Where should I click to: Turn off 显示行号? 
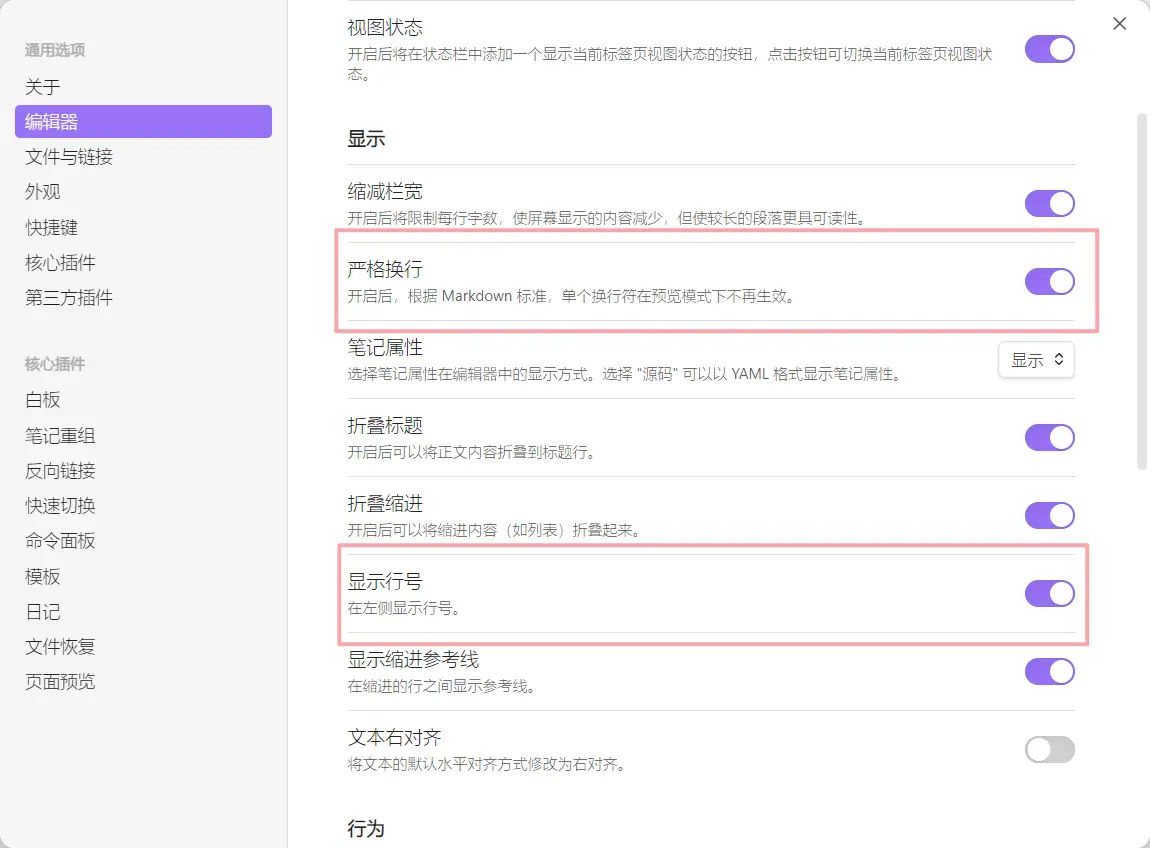(x=1049, y=593)
